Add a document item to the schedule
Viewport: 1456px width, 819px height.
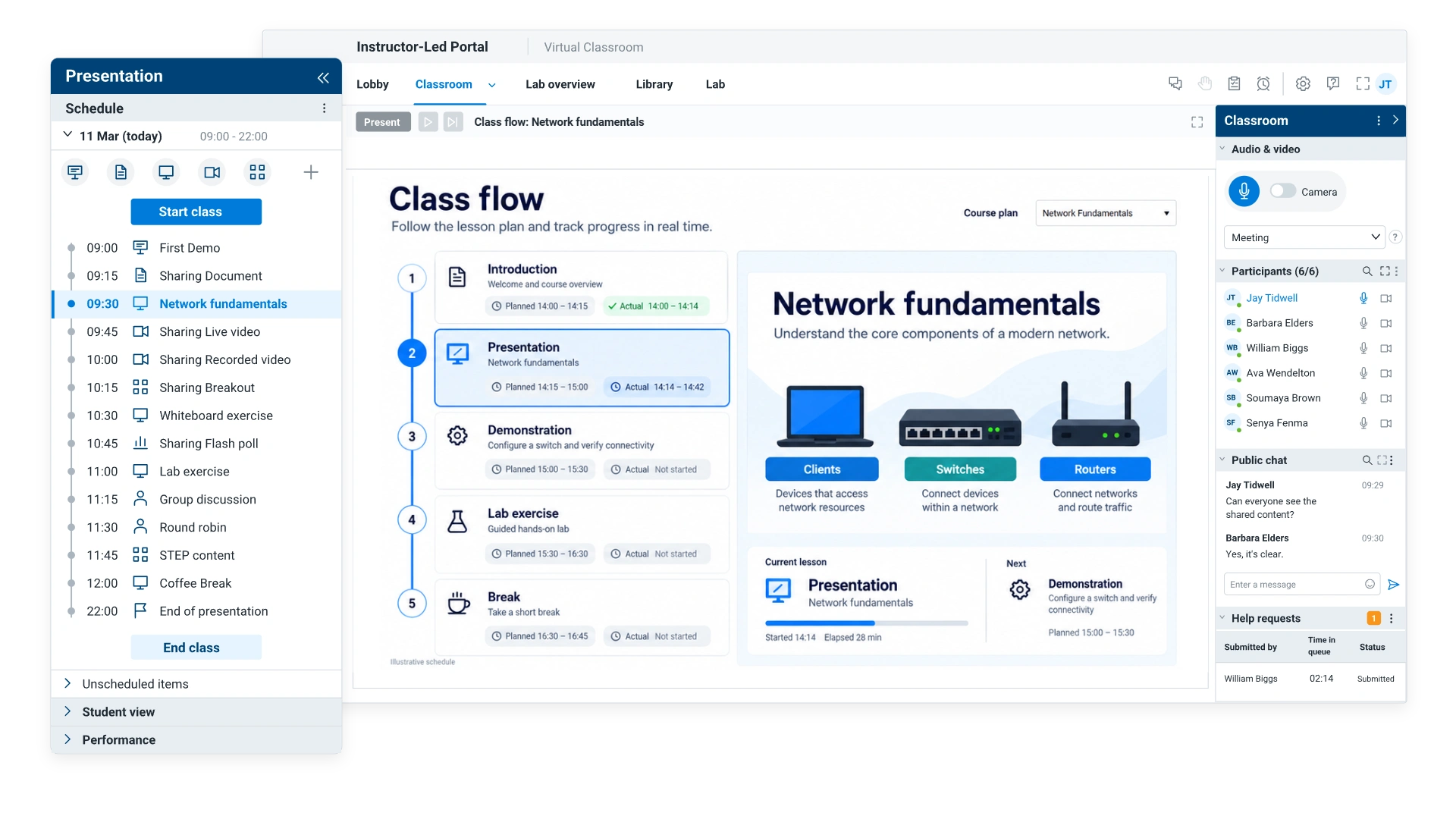pos(121,173)
